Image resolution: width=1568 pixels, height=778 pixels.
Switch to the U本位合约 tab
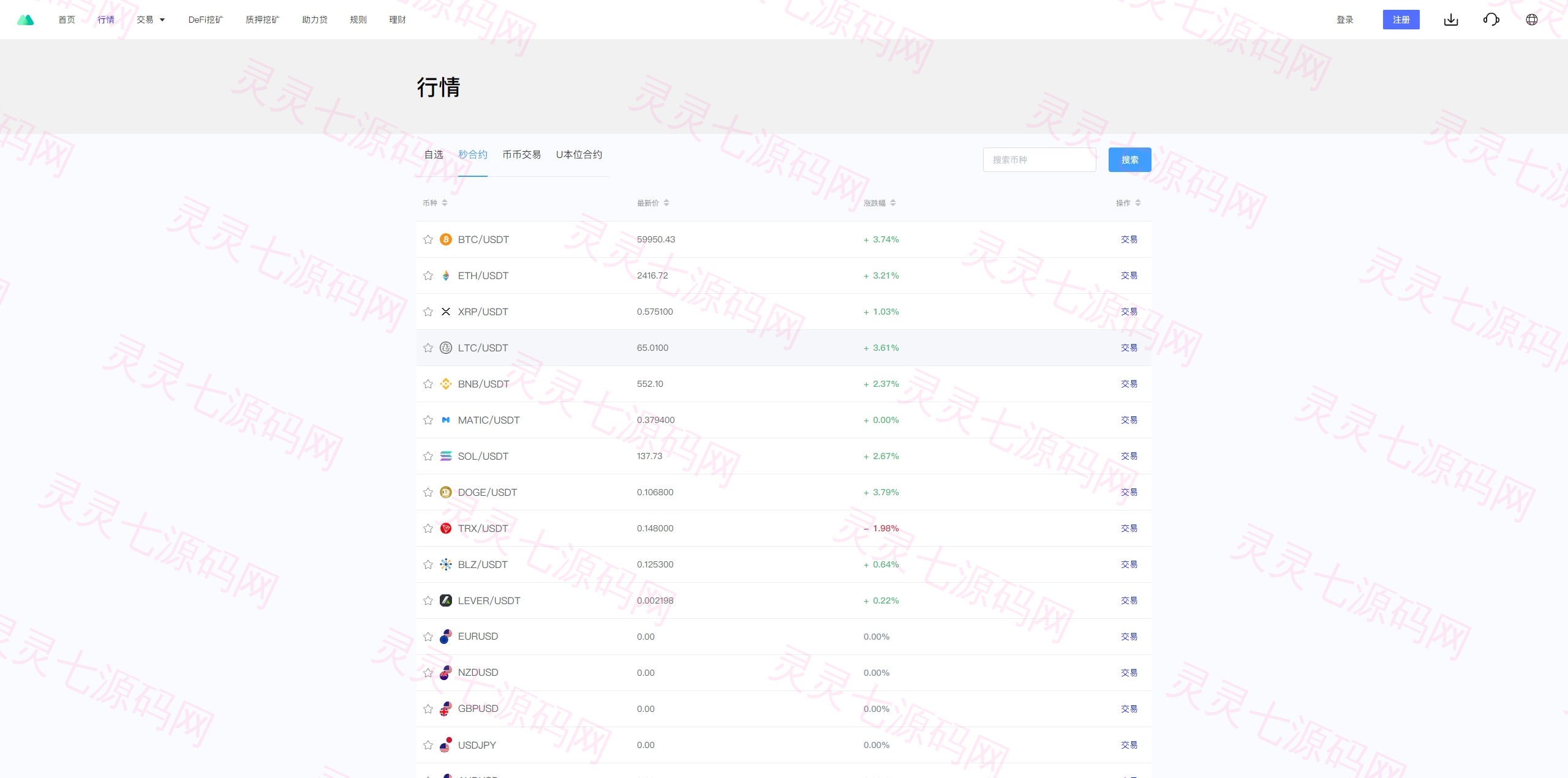click(579, 154)
